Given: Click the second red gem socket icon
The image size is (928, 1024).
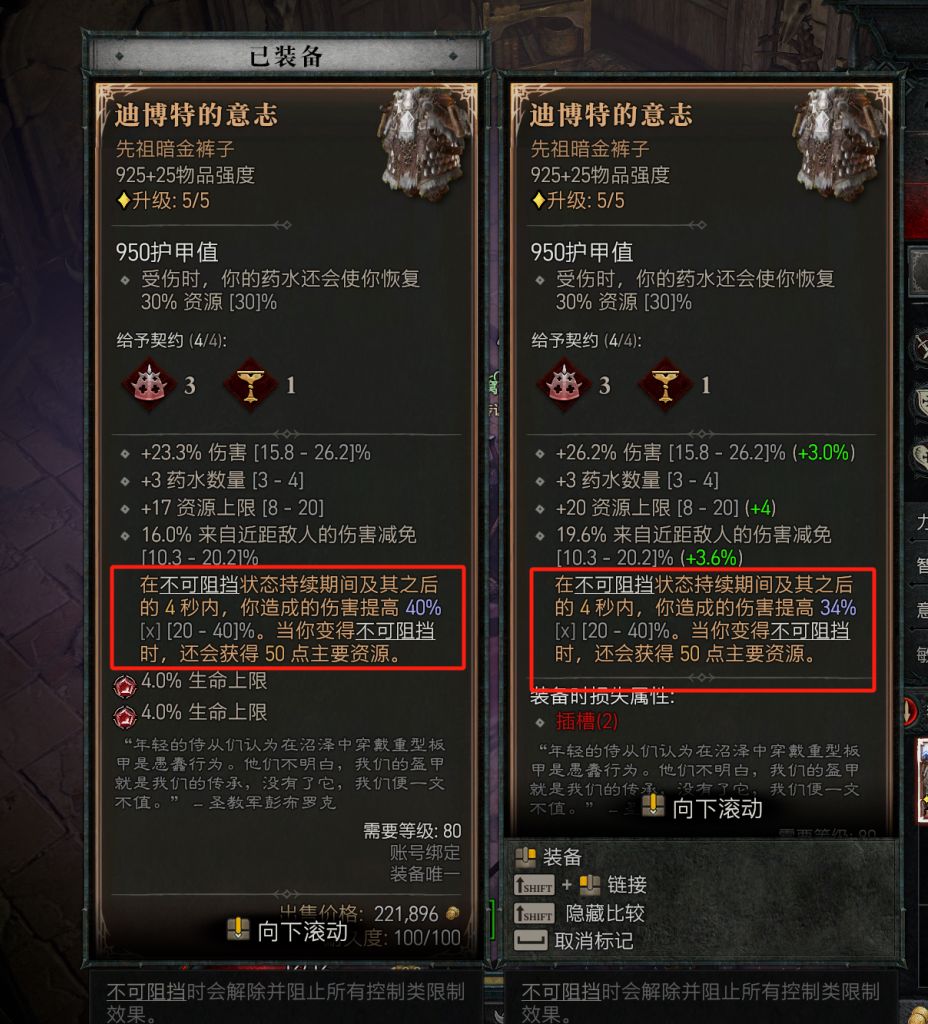Looking at the screenshot, I should (x=125, y=716).
